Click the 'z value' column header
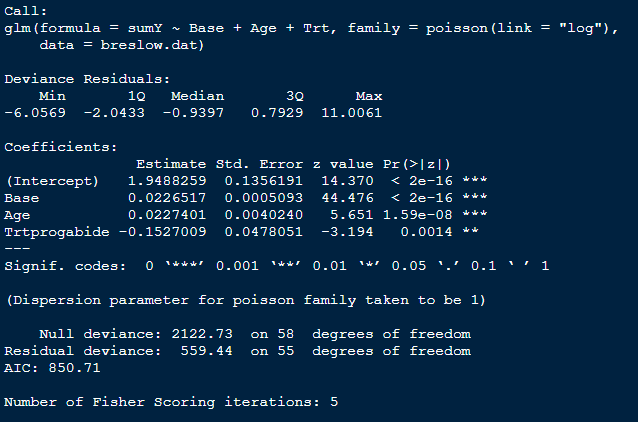Image resolution: width=638 pixels, height=422 pixels. (x=343, y=164)
